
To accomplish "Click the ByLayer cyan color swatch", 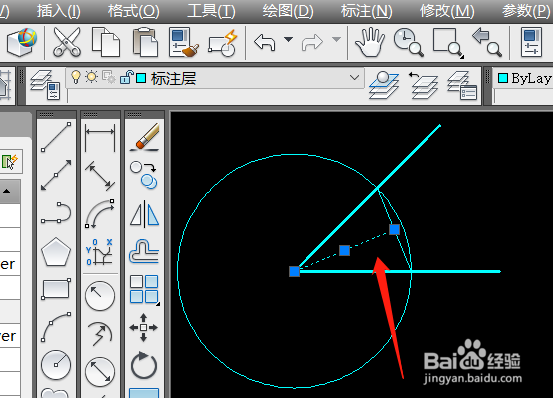I will coord(503,78).
